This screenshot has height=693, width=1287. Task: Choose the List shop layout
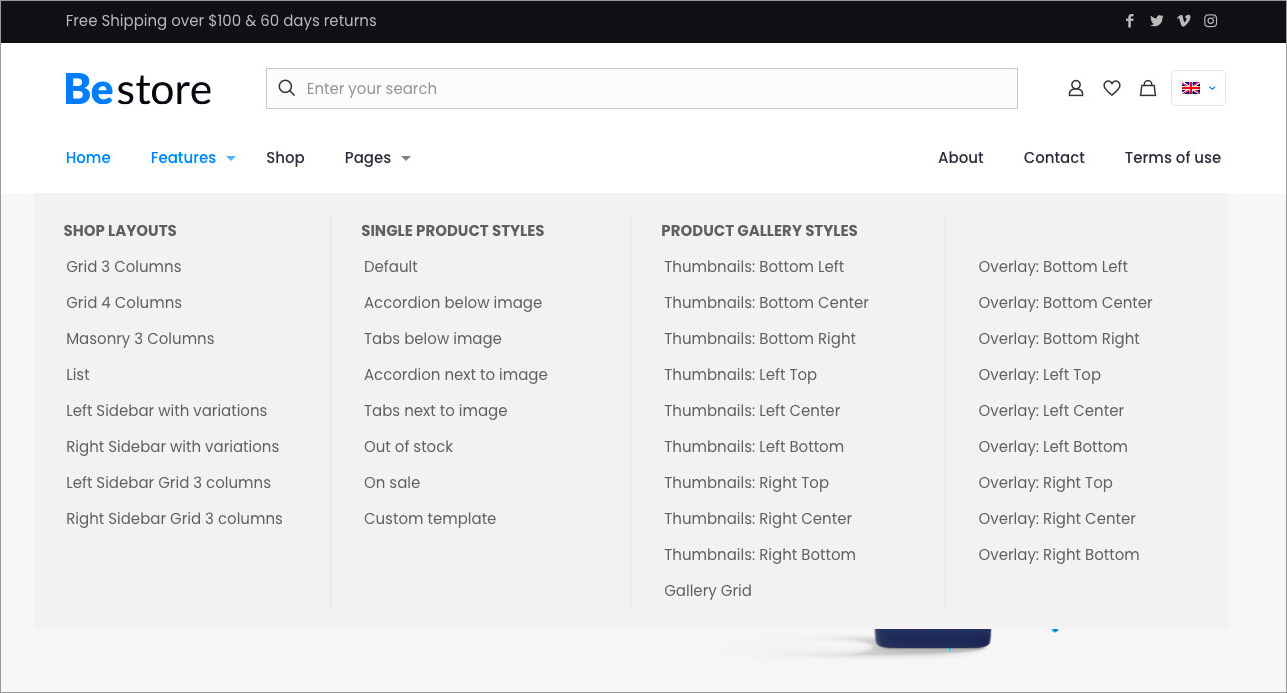click(78, 374)
